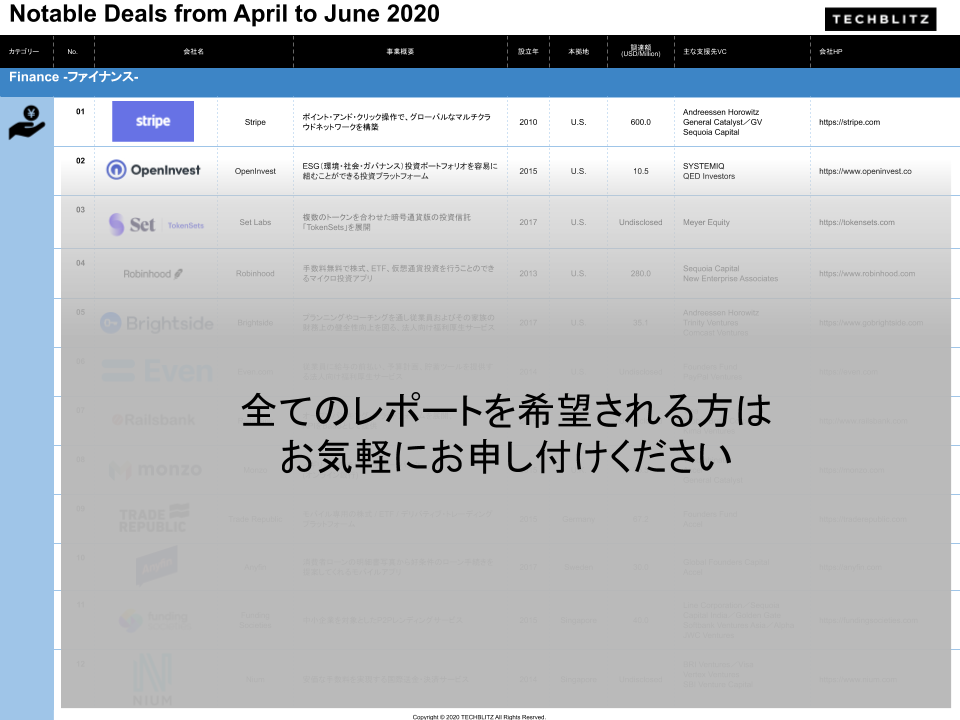Click the Meyer Equity investor text
This screenshot has height=720, width=960.
[706, 222]
